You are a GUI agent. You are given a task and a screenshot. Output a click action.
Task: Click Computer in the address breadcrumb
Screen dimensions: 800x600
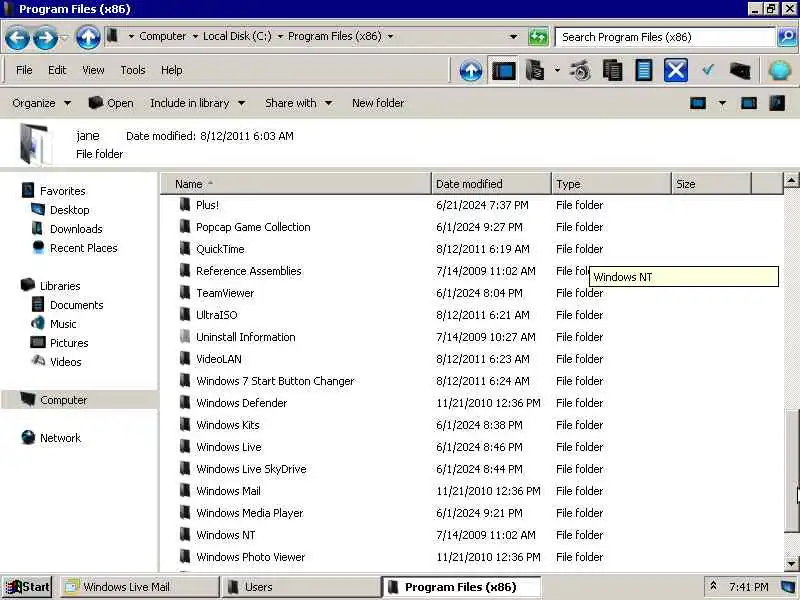click(x=162, y=37)
